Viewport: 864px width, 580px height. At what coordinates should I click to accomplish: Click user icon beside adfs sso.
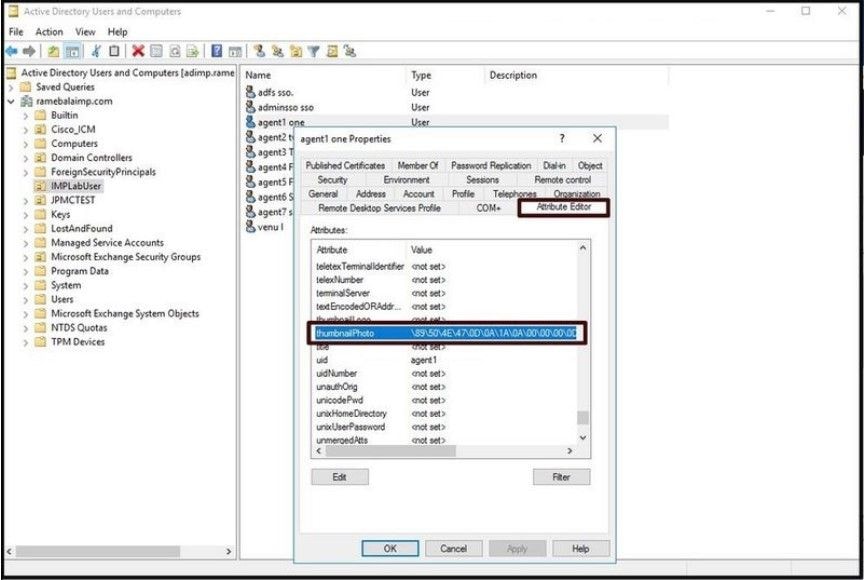point(251,92)
